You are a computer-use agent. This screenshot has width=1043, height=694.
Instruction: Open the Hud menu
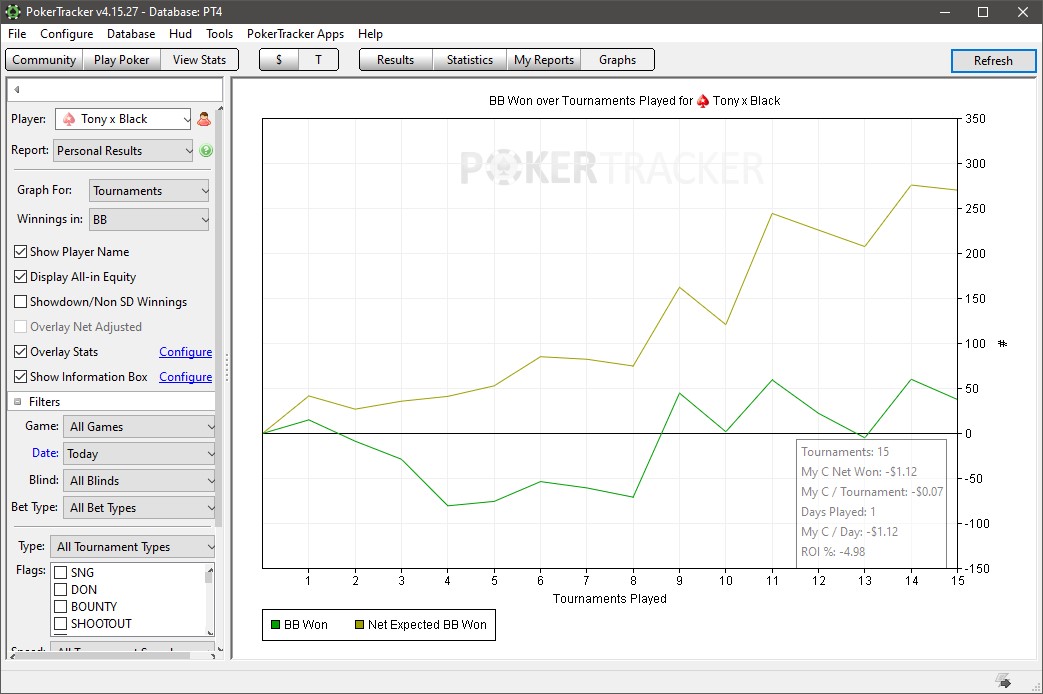click(x=180, y=34)
